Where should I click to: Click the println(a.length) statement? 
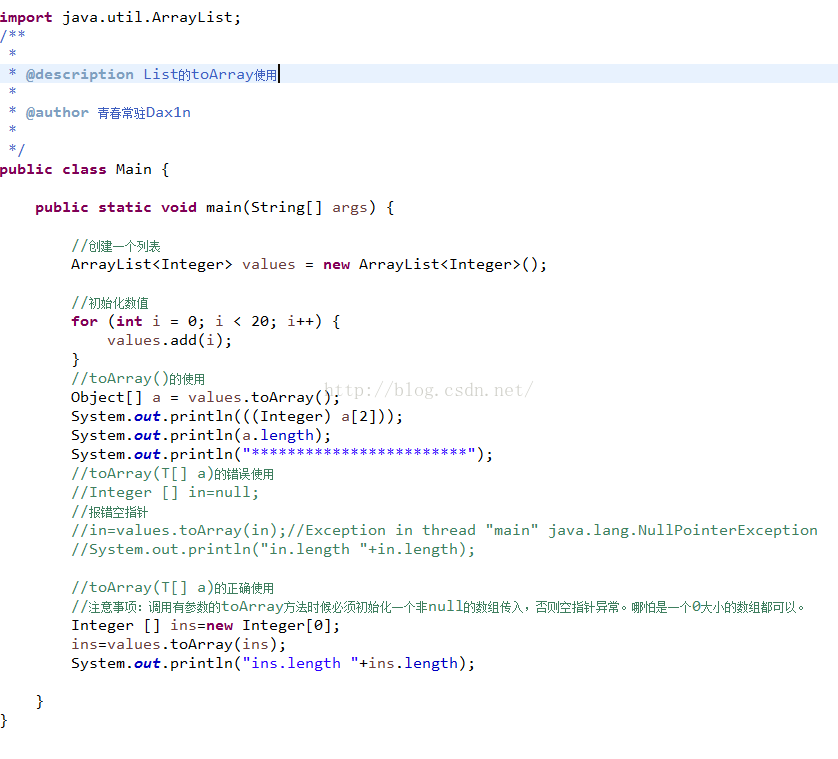(201, 436)
